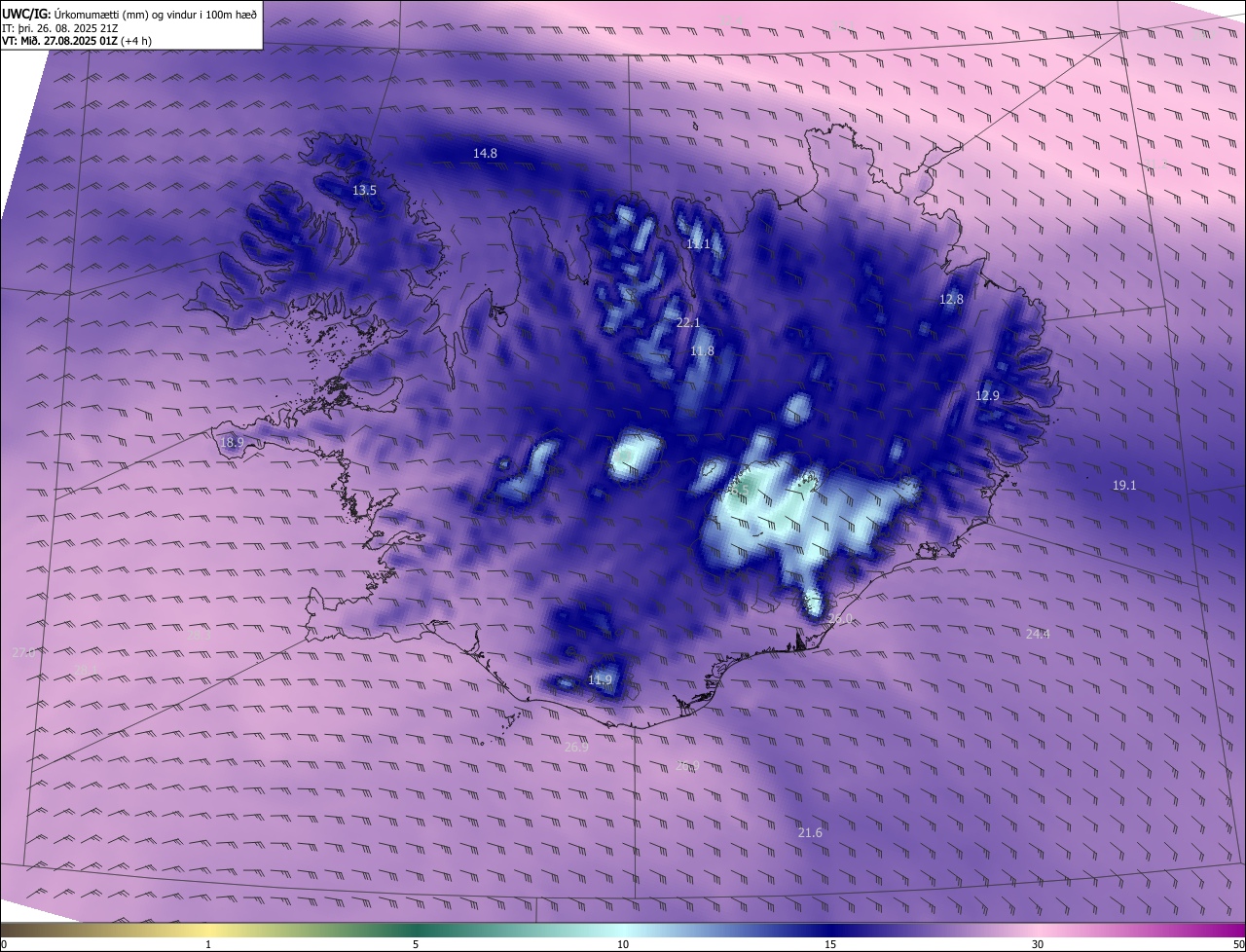The image size is (1246, 952).
Task: Click the 19.1 value label
Action: click(x=1124, y=485)
